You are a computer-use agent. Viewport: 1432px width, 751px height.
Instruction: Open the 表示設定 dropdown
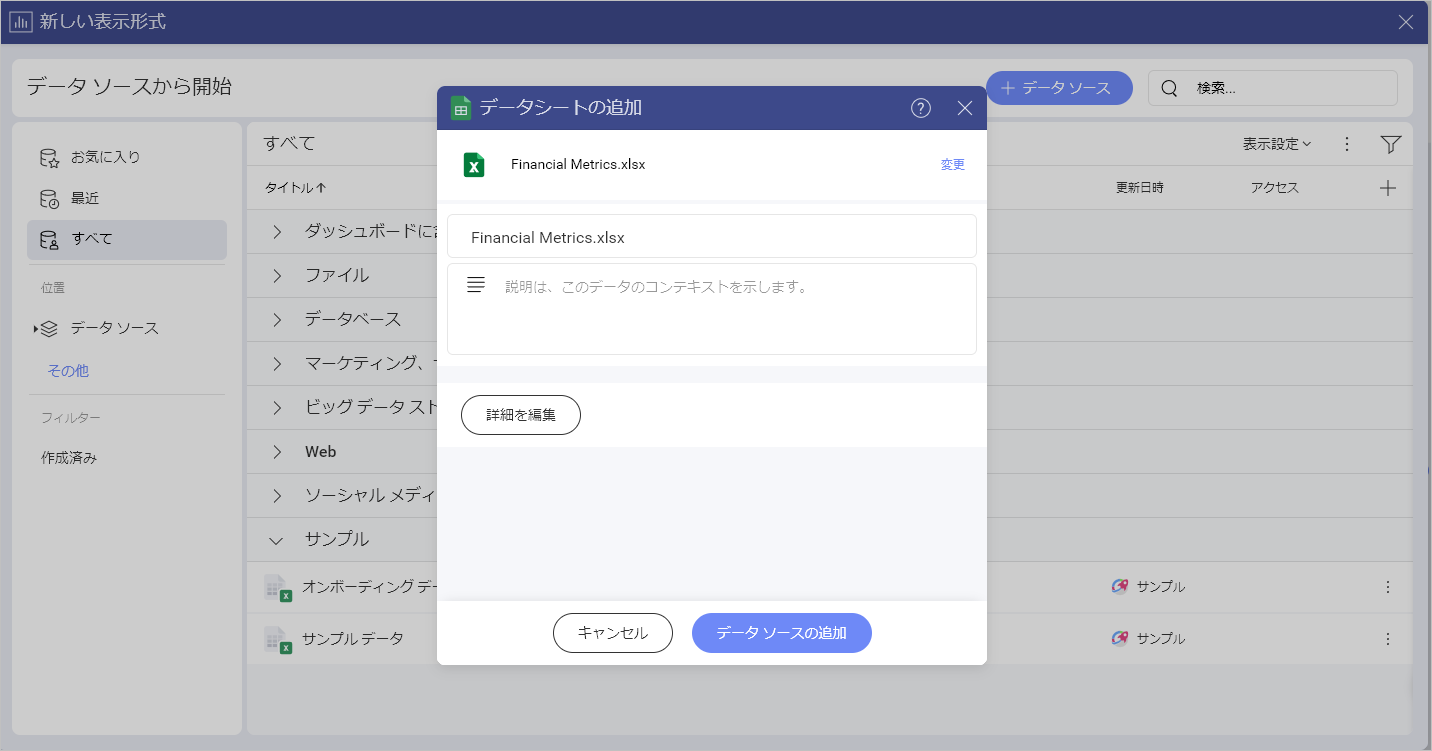coord(1277,145)
